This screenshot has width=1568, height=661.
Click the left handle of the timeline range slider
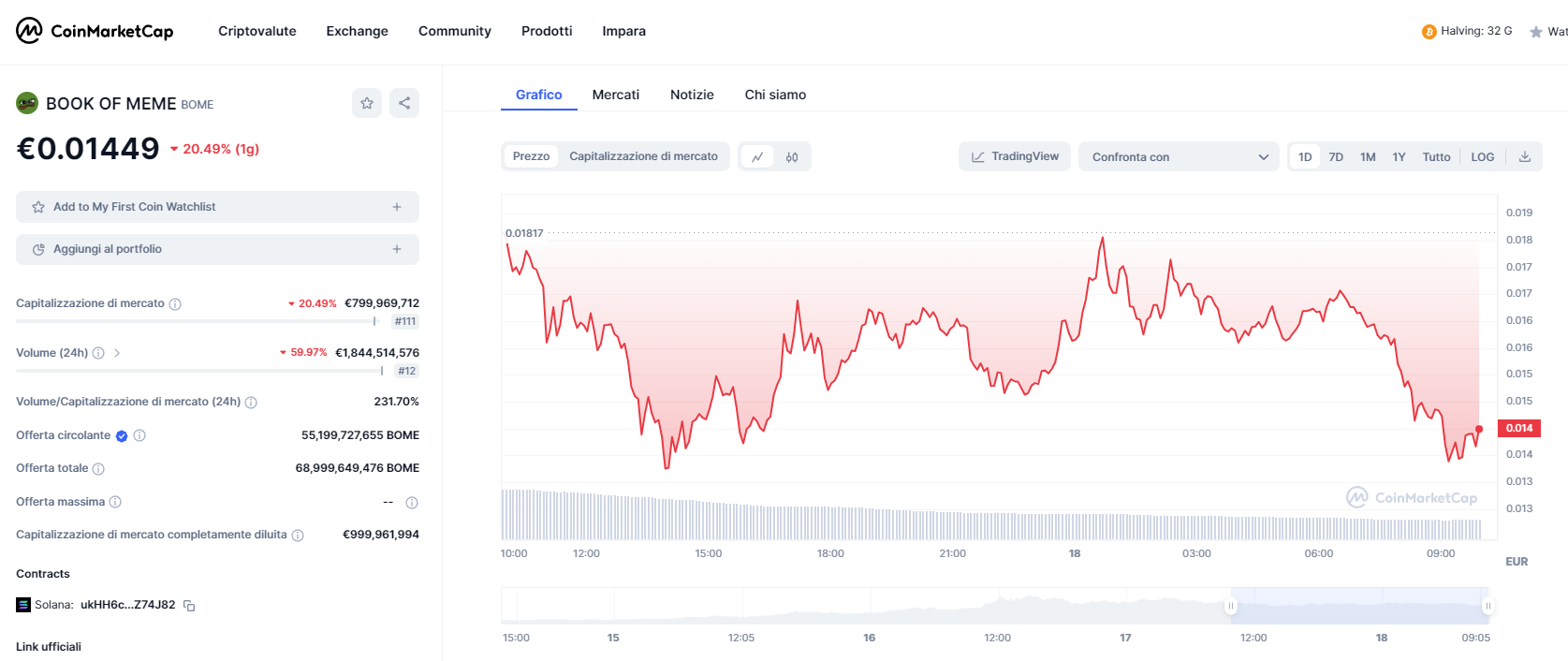click(1231, 607)
